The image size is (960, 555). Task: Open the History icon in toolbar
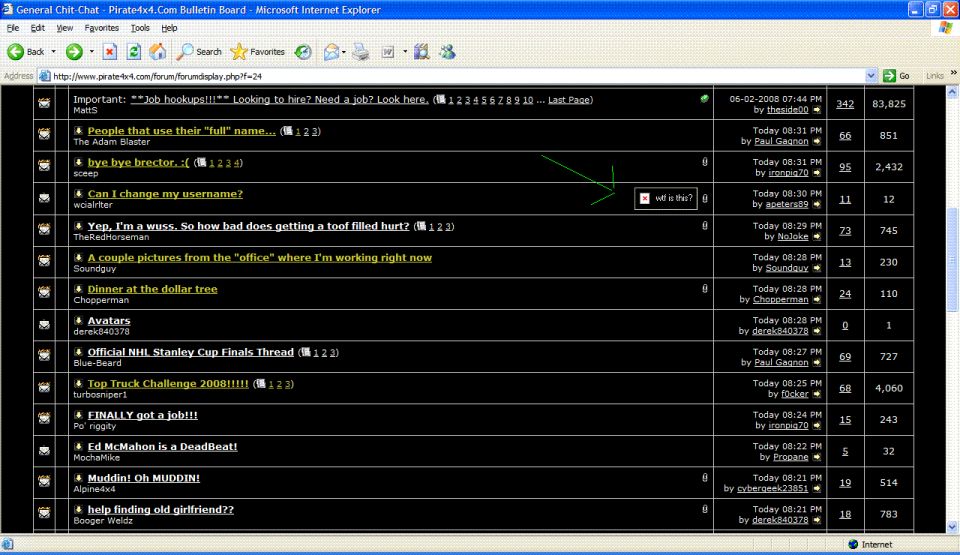303,52
